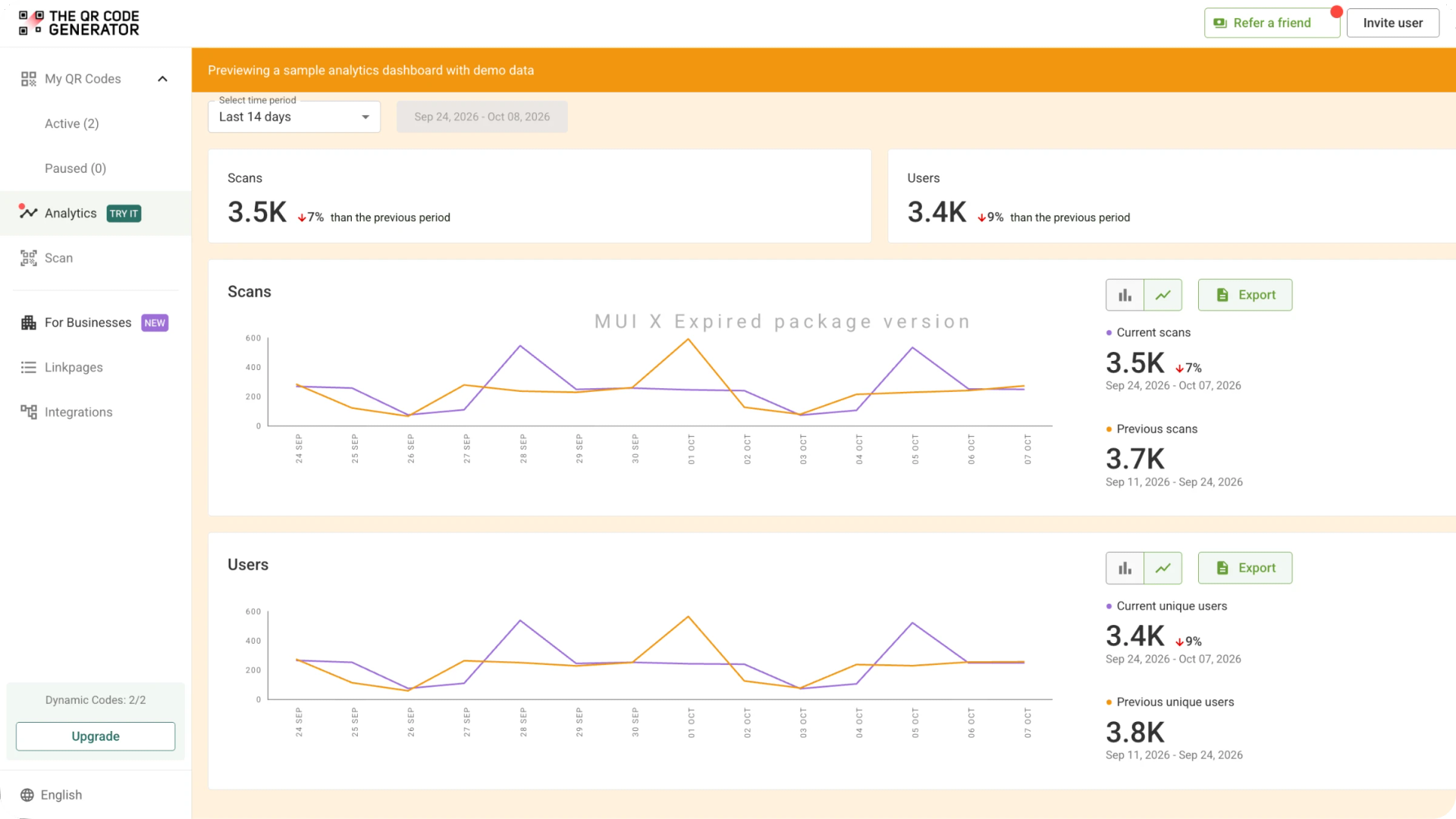This screenshot has height=819, width=1456.
Task: Click the Upgrade button
Action: 96,736
